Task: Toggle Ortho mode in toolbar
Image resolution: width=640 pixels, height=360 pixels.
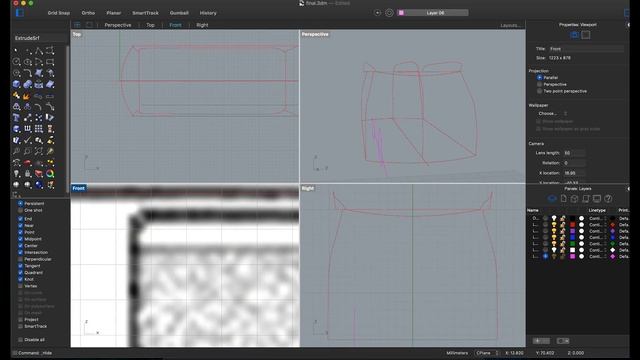Action: [88, 13]
